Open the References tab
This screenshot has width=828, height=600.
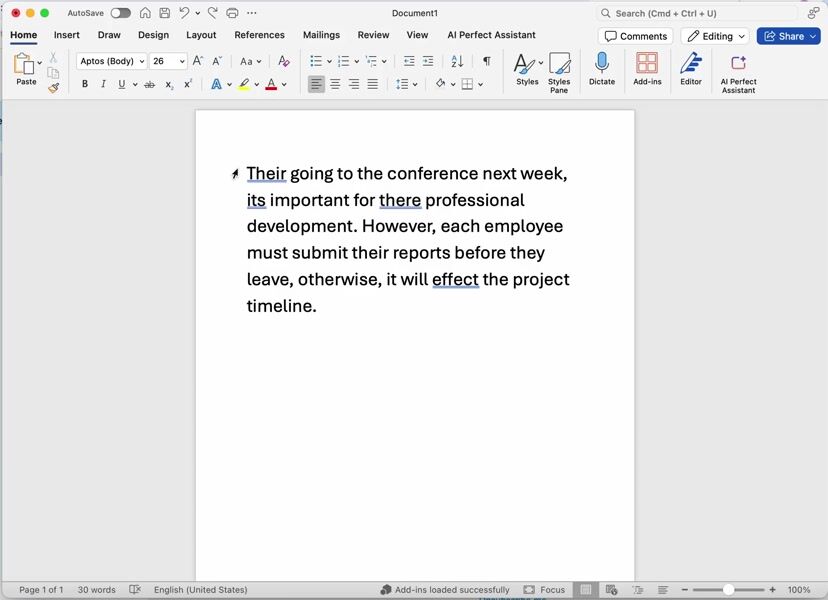click(x=259, y=35)
